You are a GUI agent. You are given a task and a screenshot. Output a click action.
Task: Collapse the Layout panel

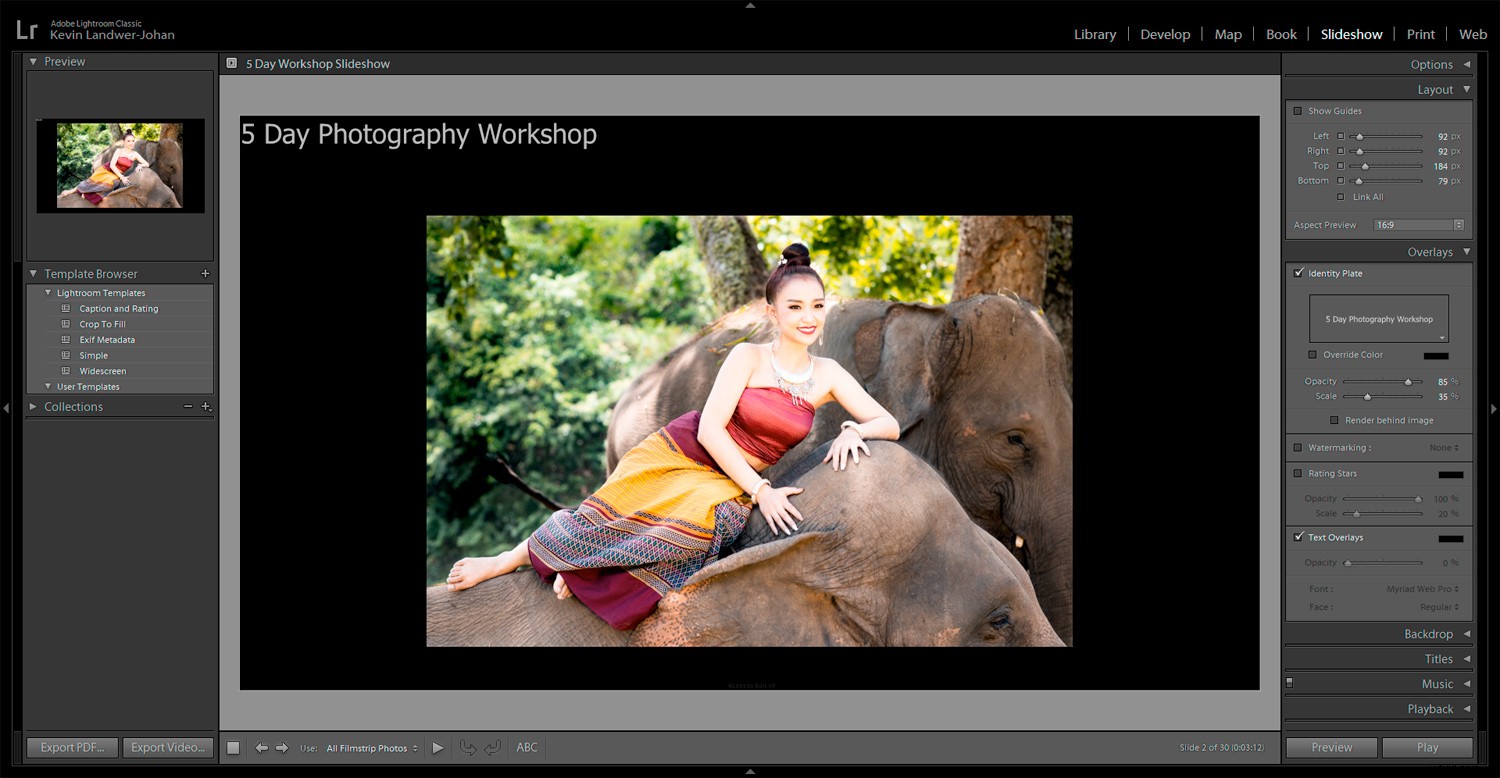(x=1465, y=89)
